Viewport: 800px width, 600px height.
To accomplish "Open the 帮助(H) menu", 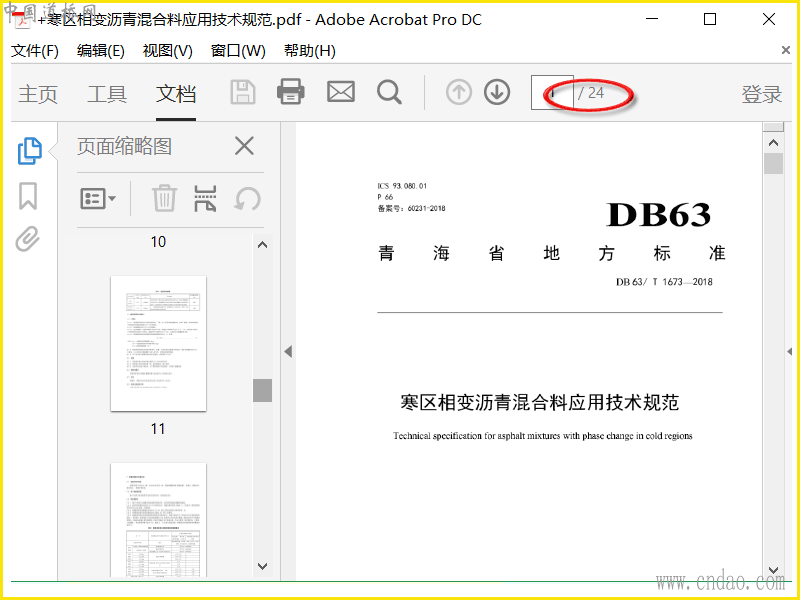I will [310, 51].
